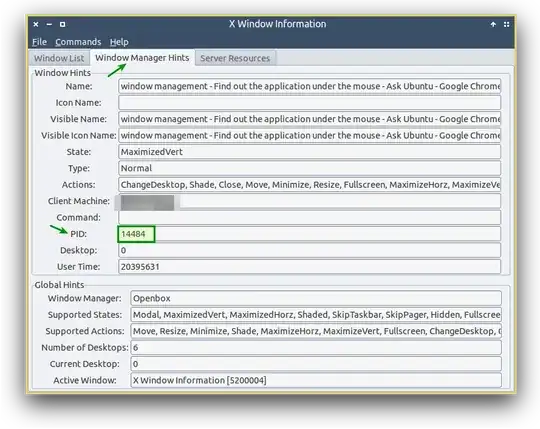Click the Window Manager field showing Openbox
The height and width of the screenshot is (429, 540).
(x=316, y=298)
